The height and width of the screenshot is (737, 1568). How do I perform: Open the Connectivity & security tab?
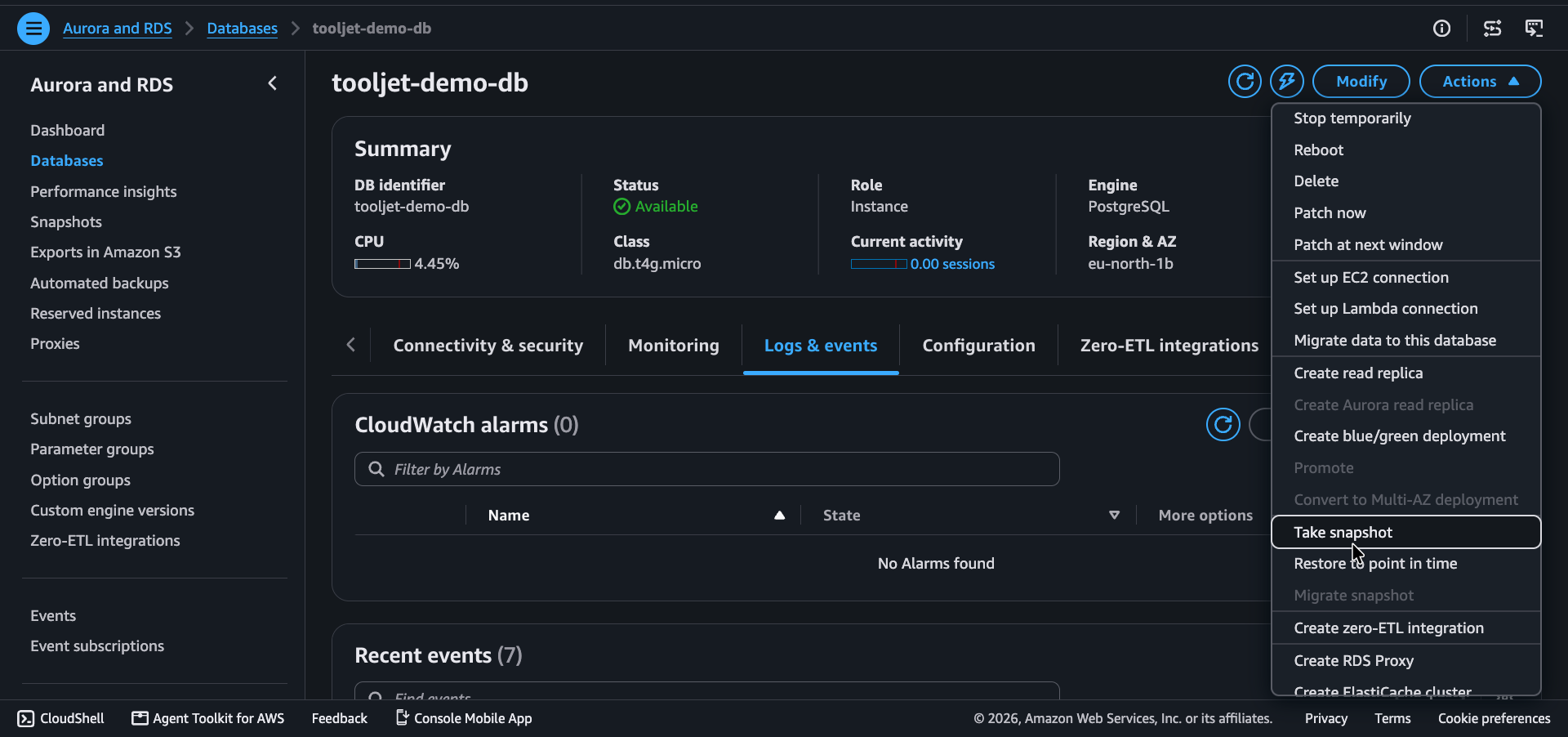tap(488, 346)
